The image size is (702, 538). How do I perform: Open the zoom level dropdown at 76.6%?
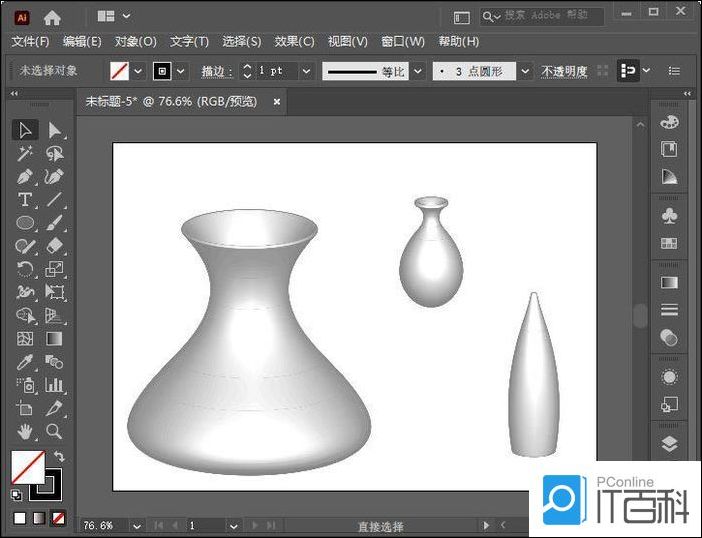[131, 525]
